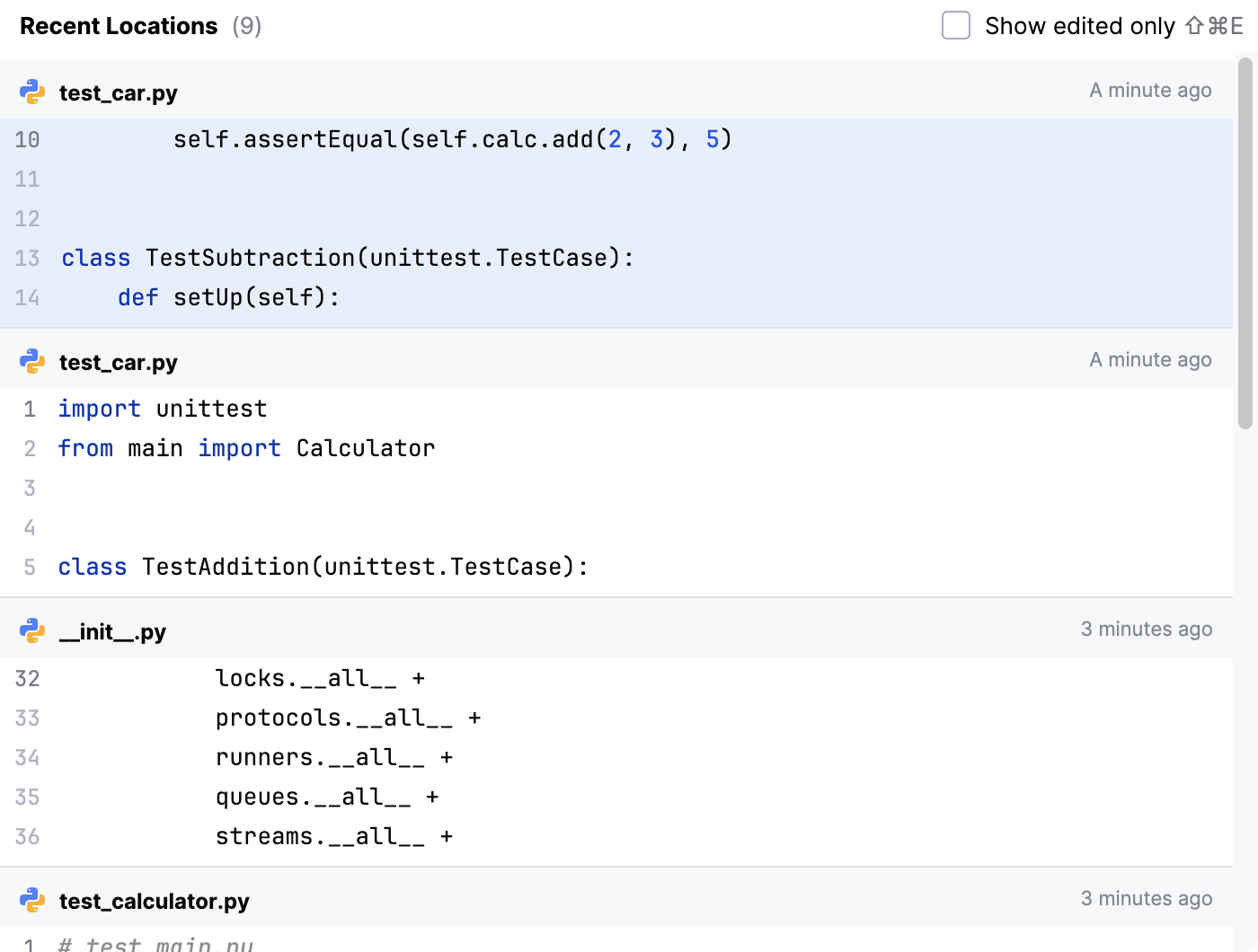The height and width of the screenshot is (952, 1258).
Task: Click Python icon of highlighted test_car.py entry
Action: tap(32, 93)
